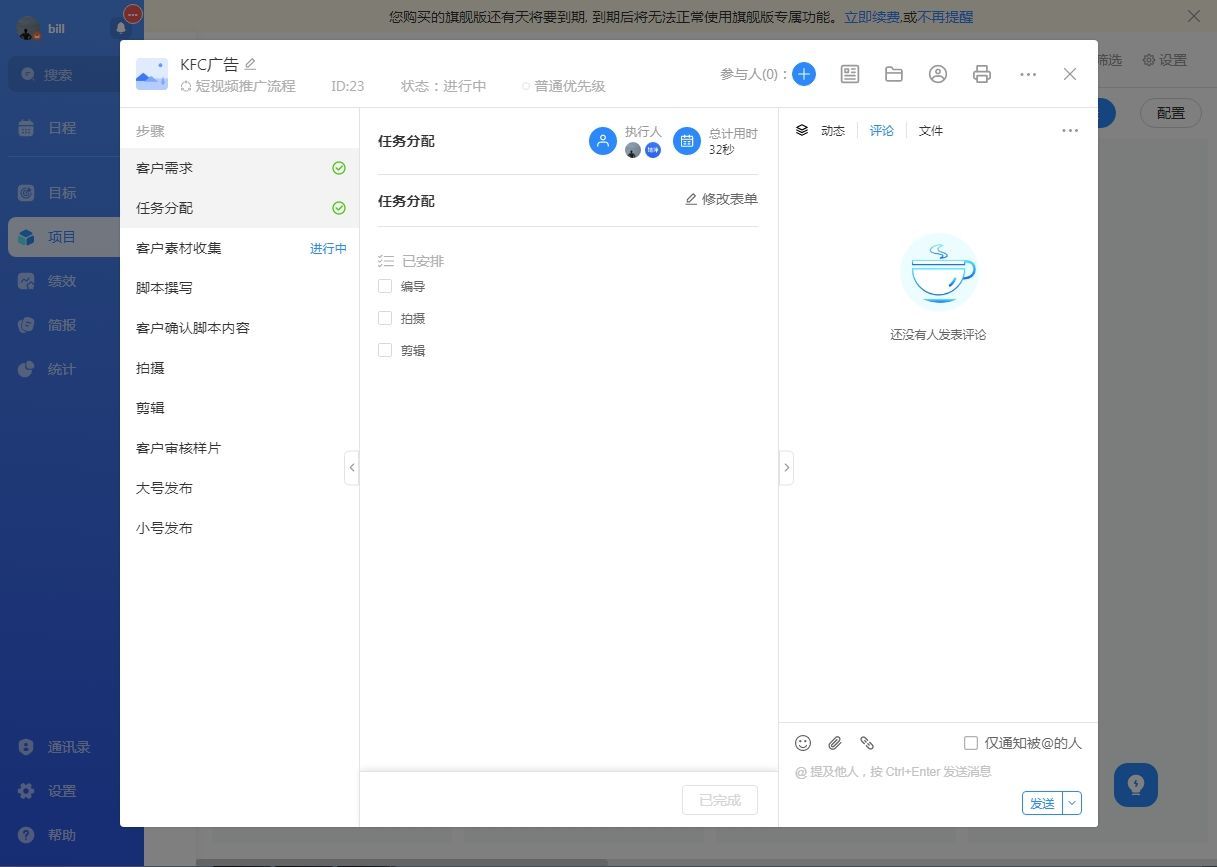The width and height of the screenshot is (1217, 867).
Task: Switch to the 评论 tab
Action: (881, 131)
